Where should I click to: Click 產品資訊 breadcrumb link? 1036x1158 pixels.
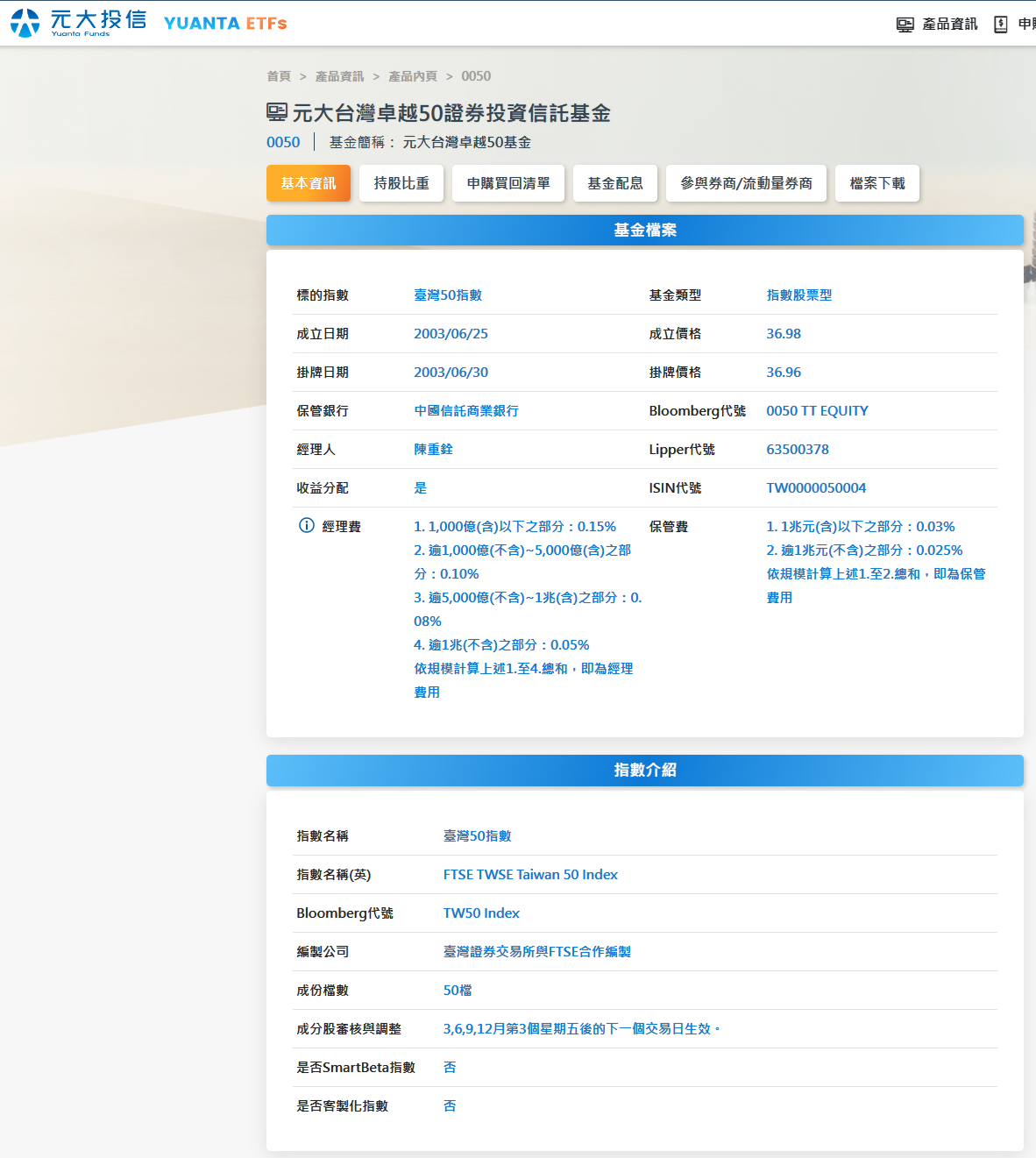339,76
